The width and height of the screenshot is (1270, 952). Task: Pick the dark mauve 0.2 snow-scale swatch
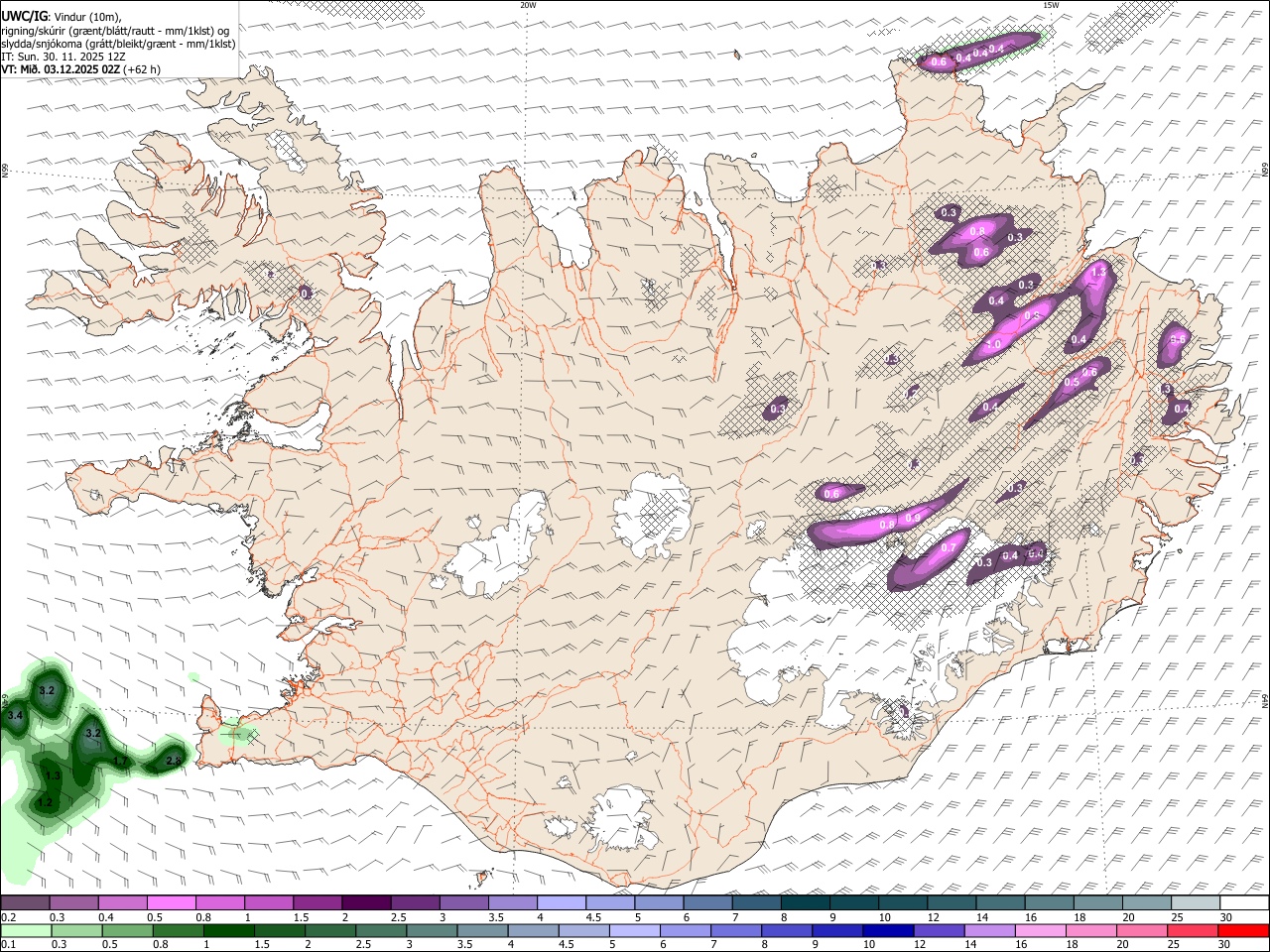pos(25,903)
